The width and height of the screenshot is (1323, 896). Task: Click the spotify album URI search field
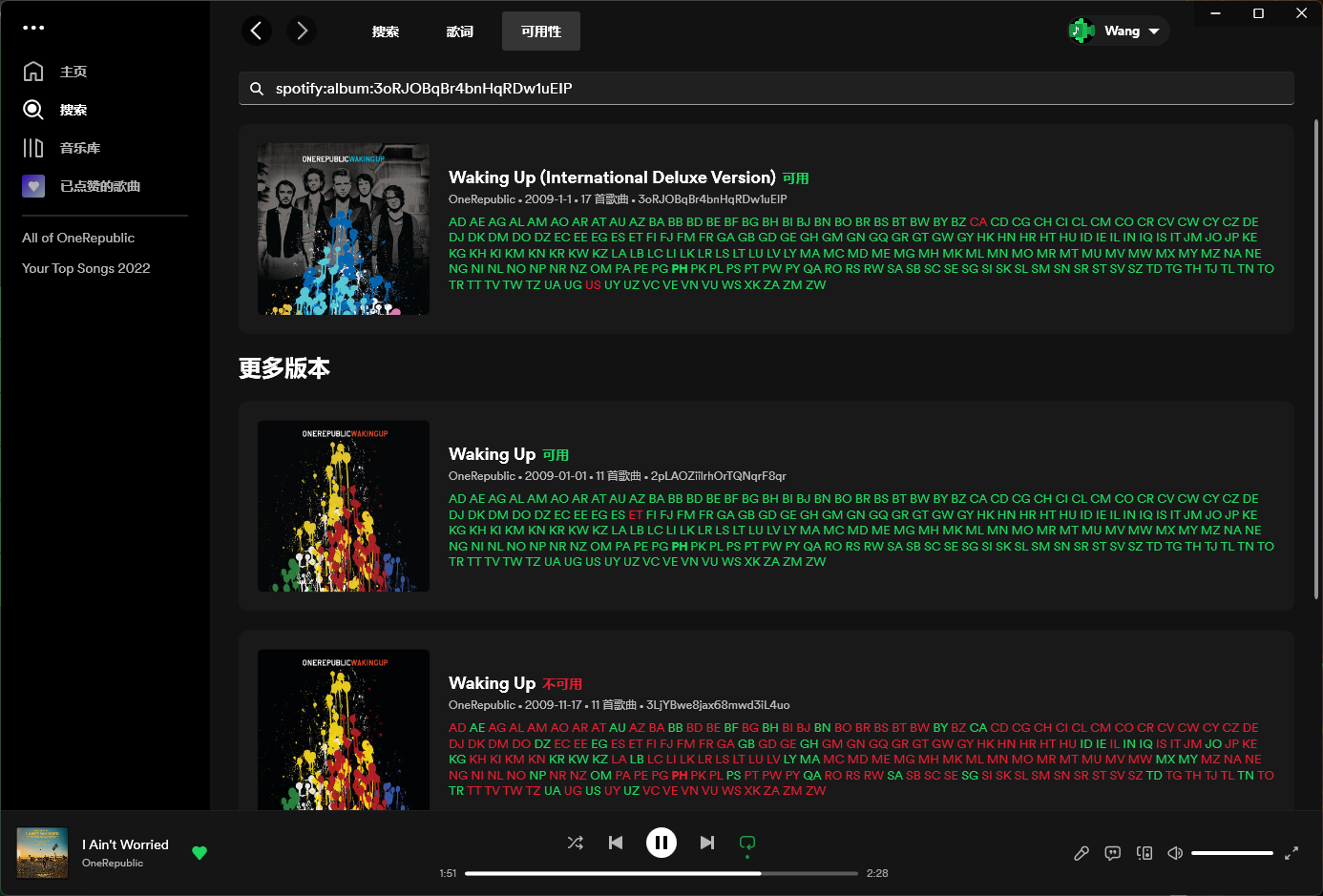click(766, 88)
